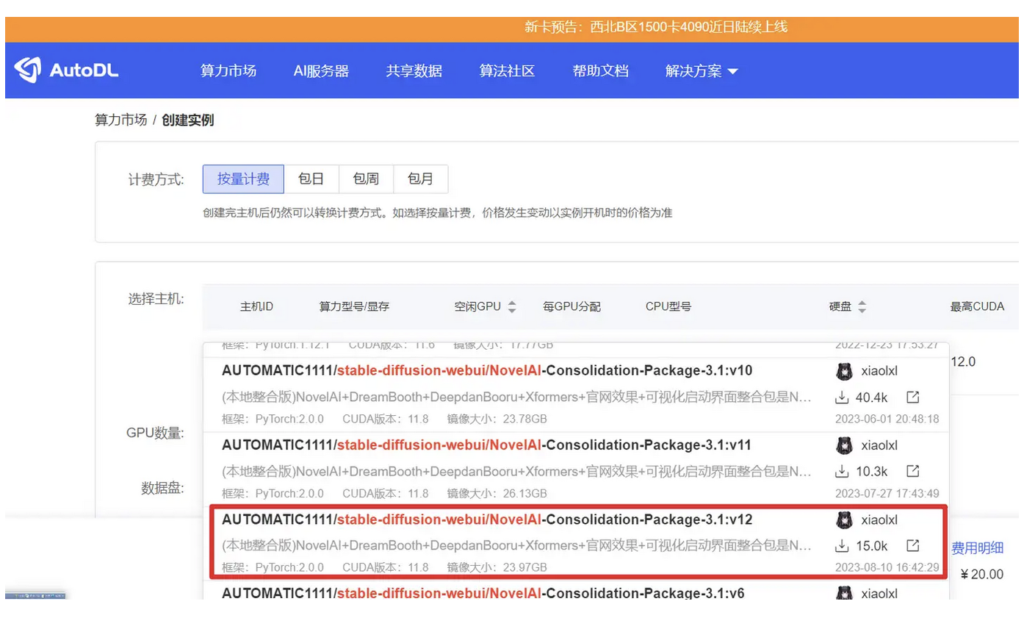The height and width of the screenshot is (626, 1024).
Task: Open 算法社区 in the navigation bar
Action: click(x=507, y=71)
